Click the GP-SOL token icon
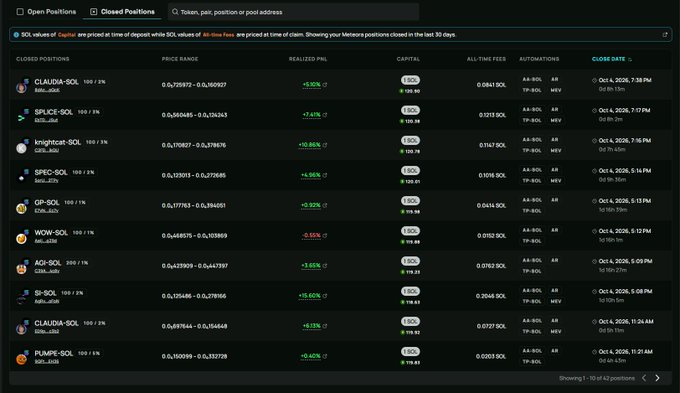The image size is (680, 393). click(22, 207)
